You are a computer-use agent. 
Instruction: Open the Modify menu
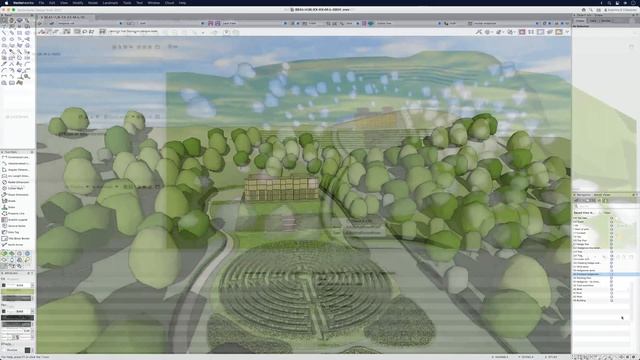tap(78, 2)
